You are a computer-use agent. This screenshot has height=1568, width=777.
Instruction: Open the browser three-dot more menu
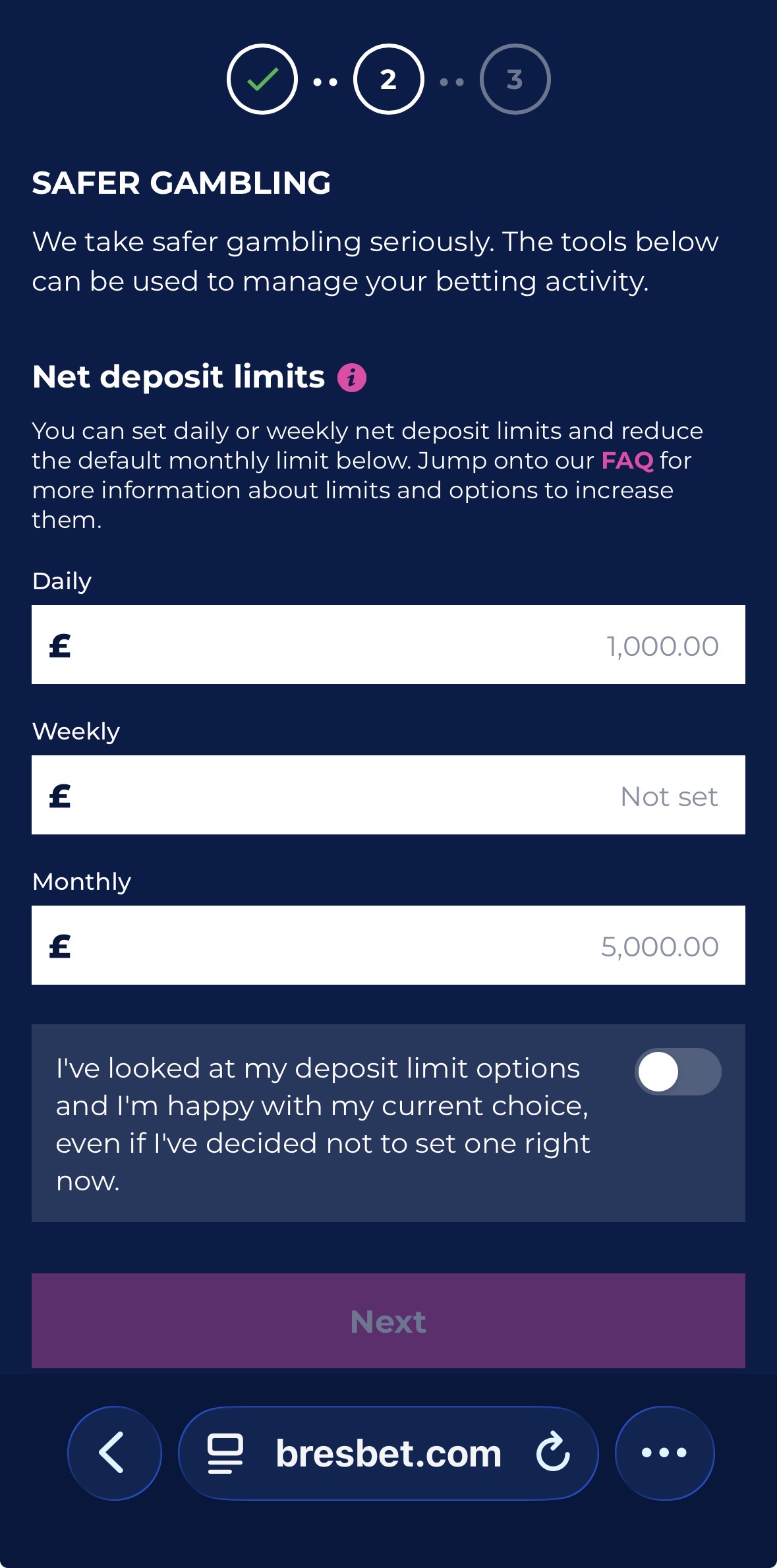click(x=664, y=1453)
